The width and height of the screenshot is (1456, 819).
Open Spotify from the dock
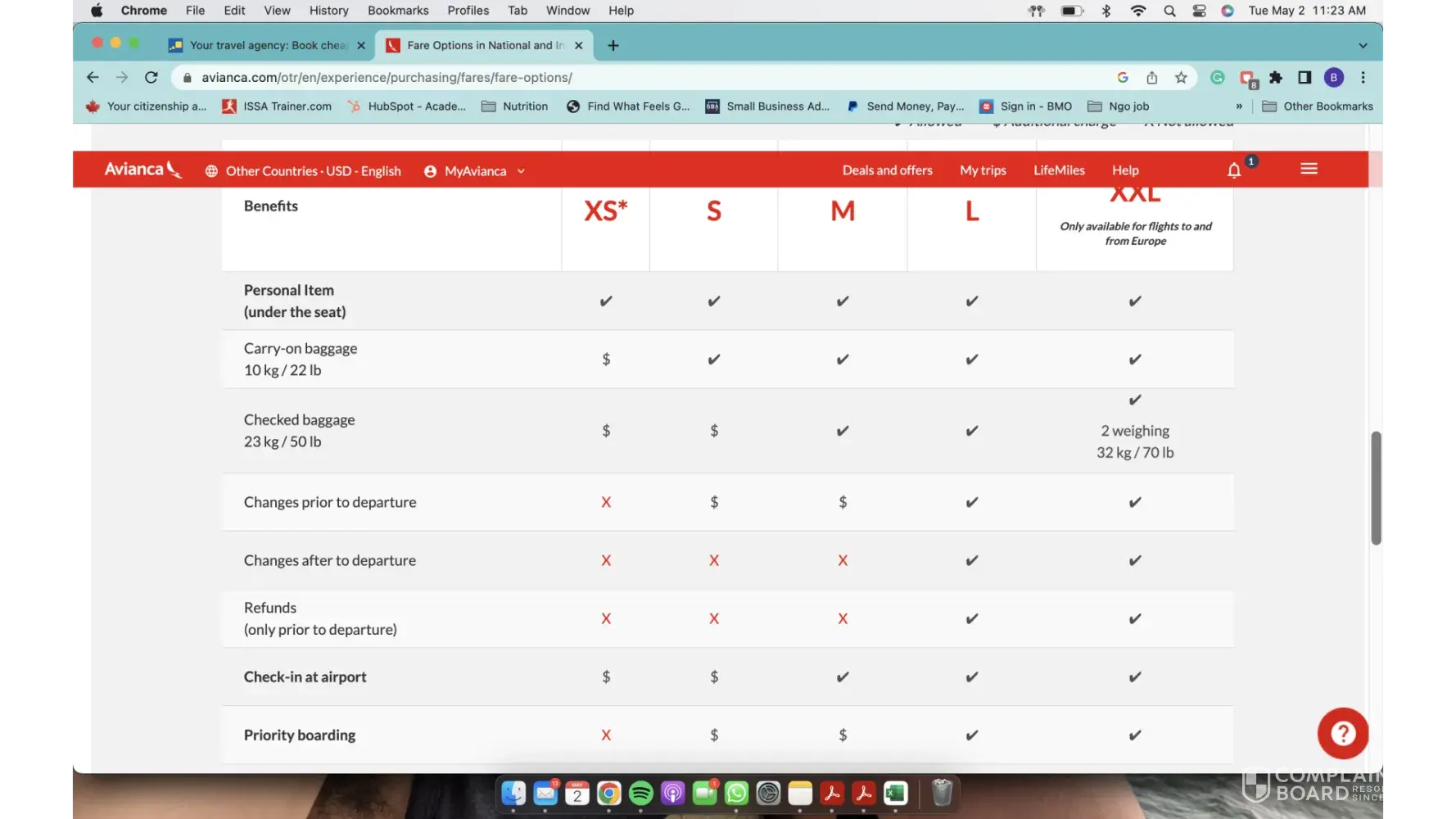[640, 793]
